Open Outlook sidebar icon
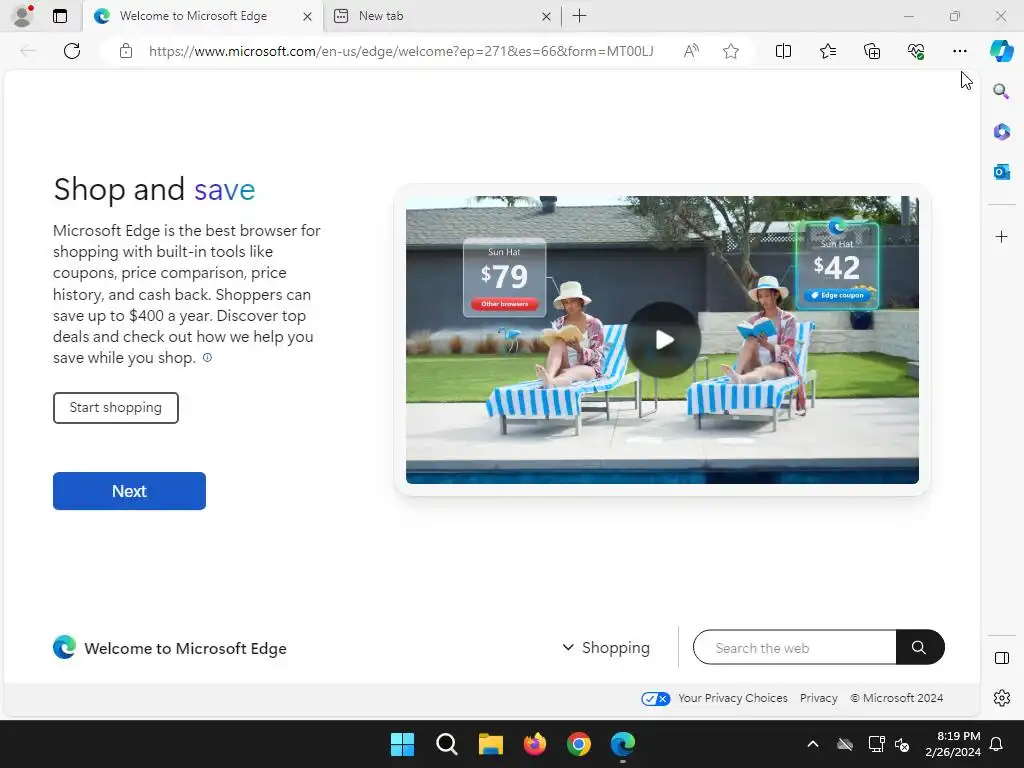 pos(1001,172)
